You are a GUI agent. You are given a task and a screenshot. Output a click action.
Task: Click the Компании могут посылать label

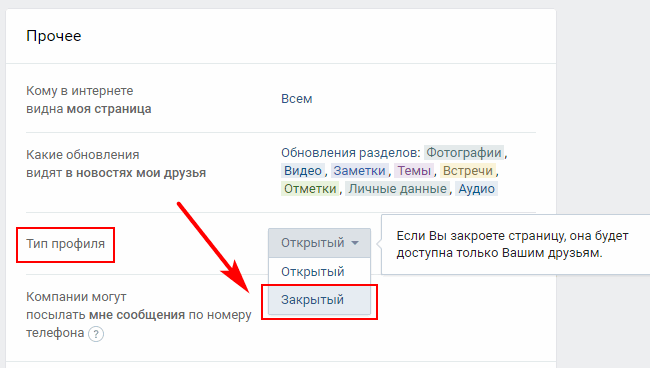tap(138, 315)
